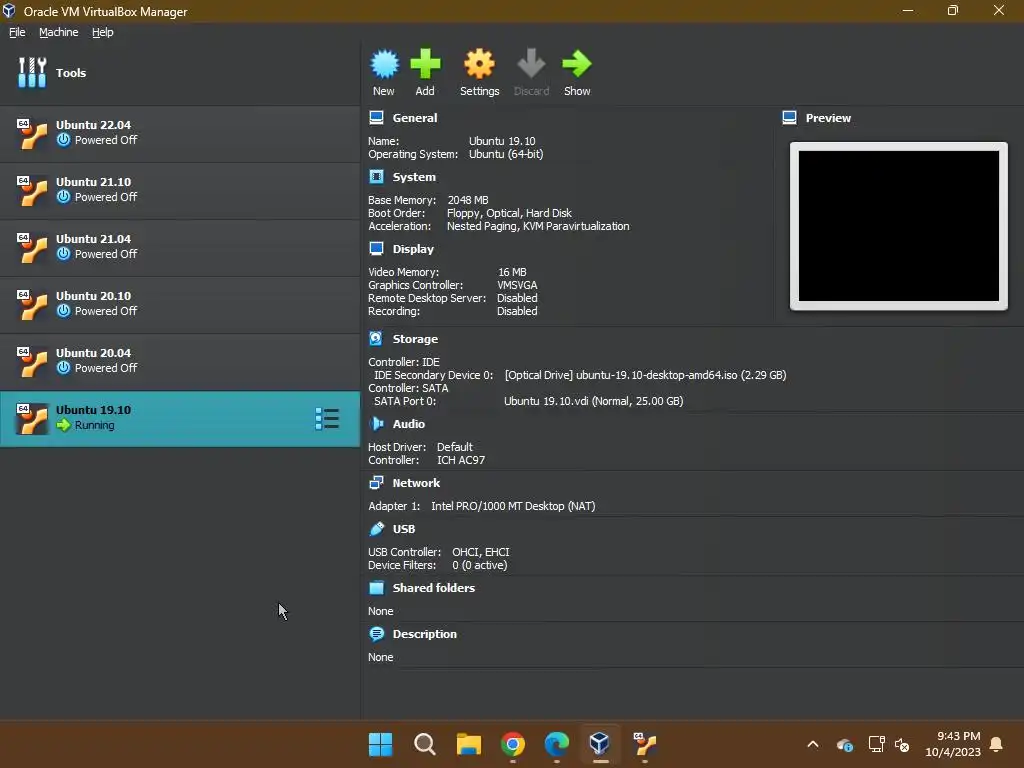Image resolution: width=1024 pixels, height=768 pixels.
Task: Click the VMSVGA graphics controller value
Action: pos(517,285)
